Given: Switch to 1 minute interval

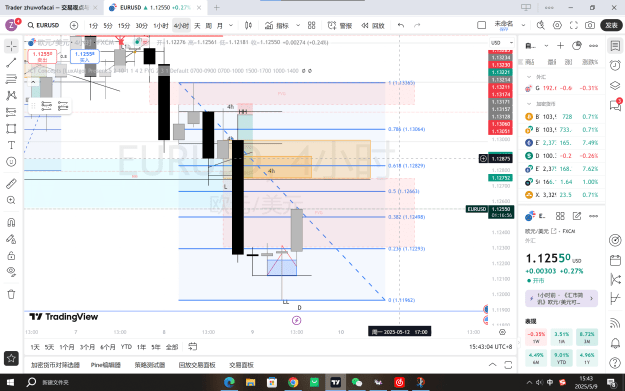Looking at the screenshot, I should click(x=93, y=26).
